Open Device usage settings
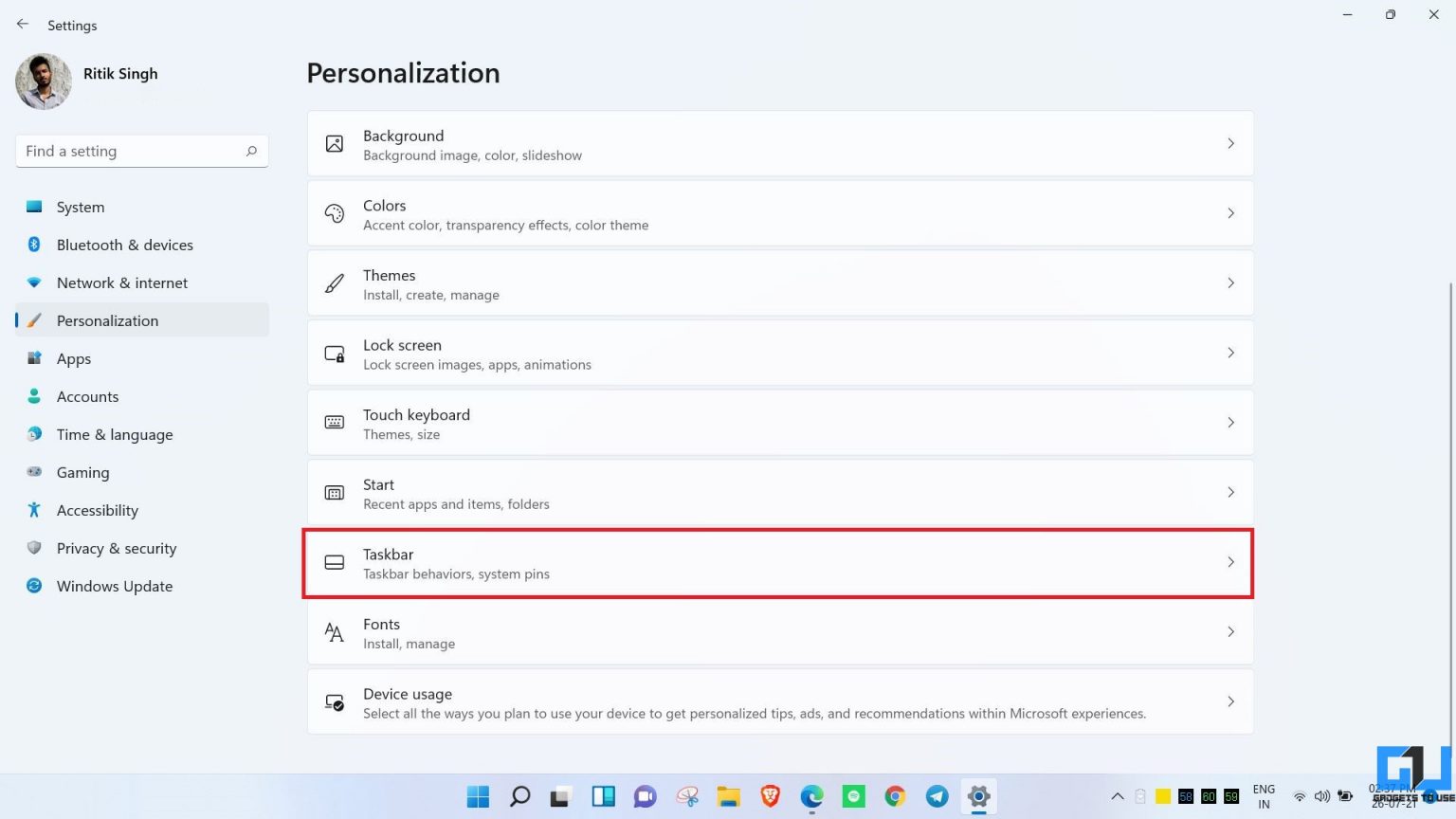 tap(780, 701)
